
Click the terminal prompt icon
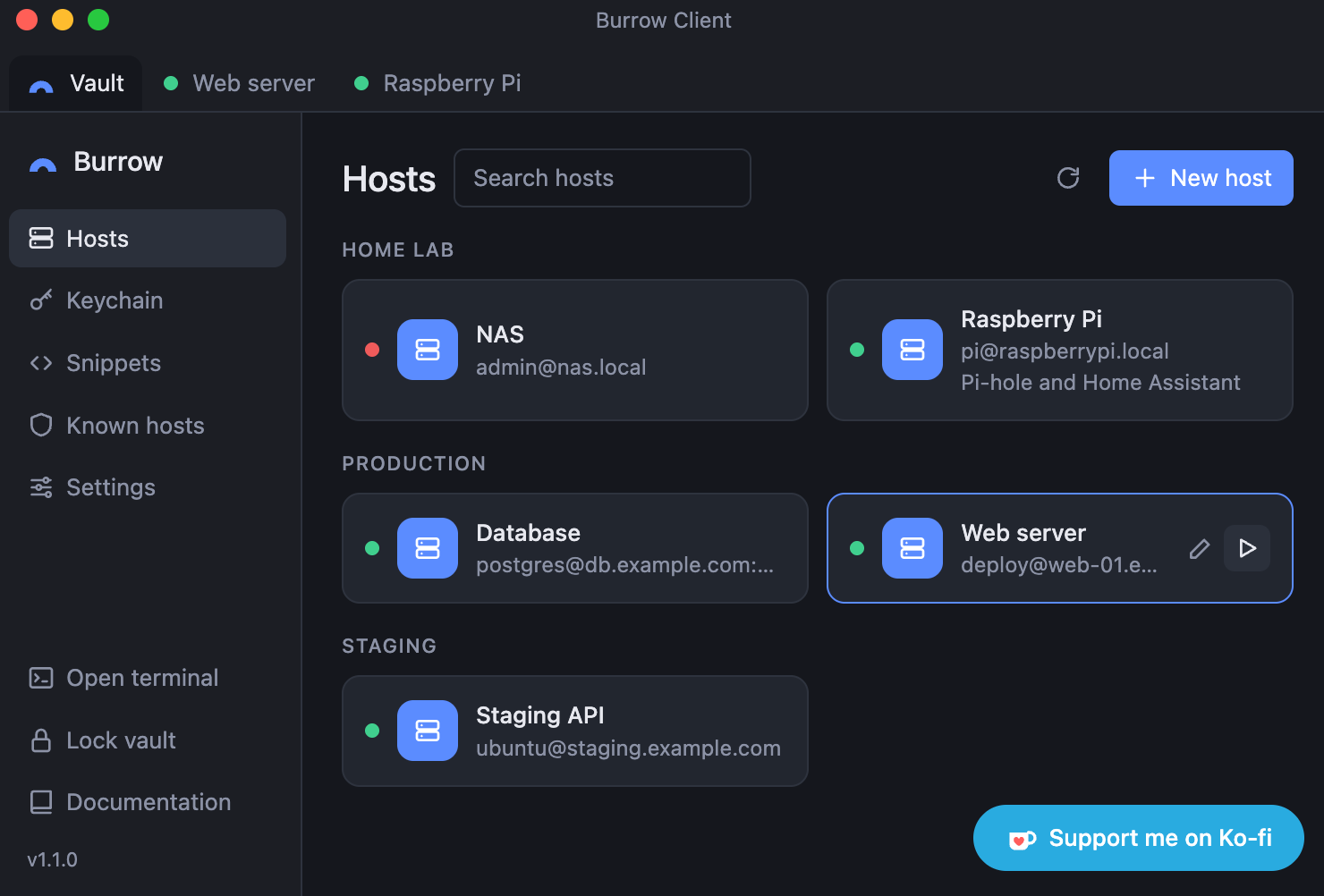pos(41,678)
